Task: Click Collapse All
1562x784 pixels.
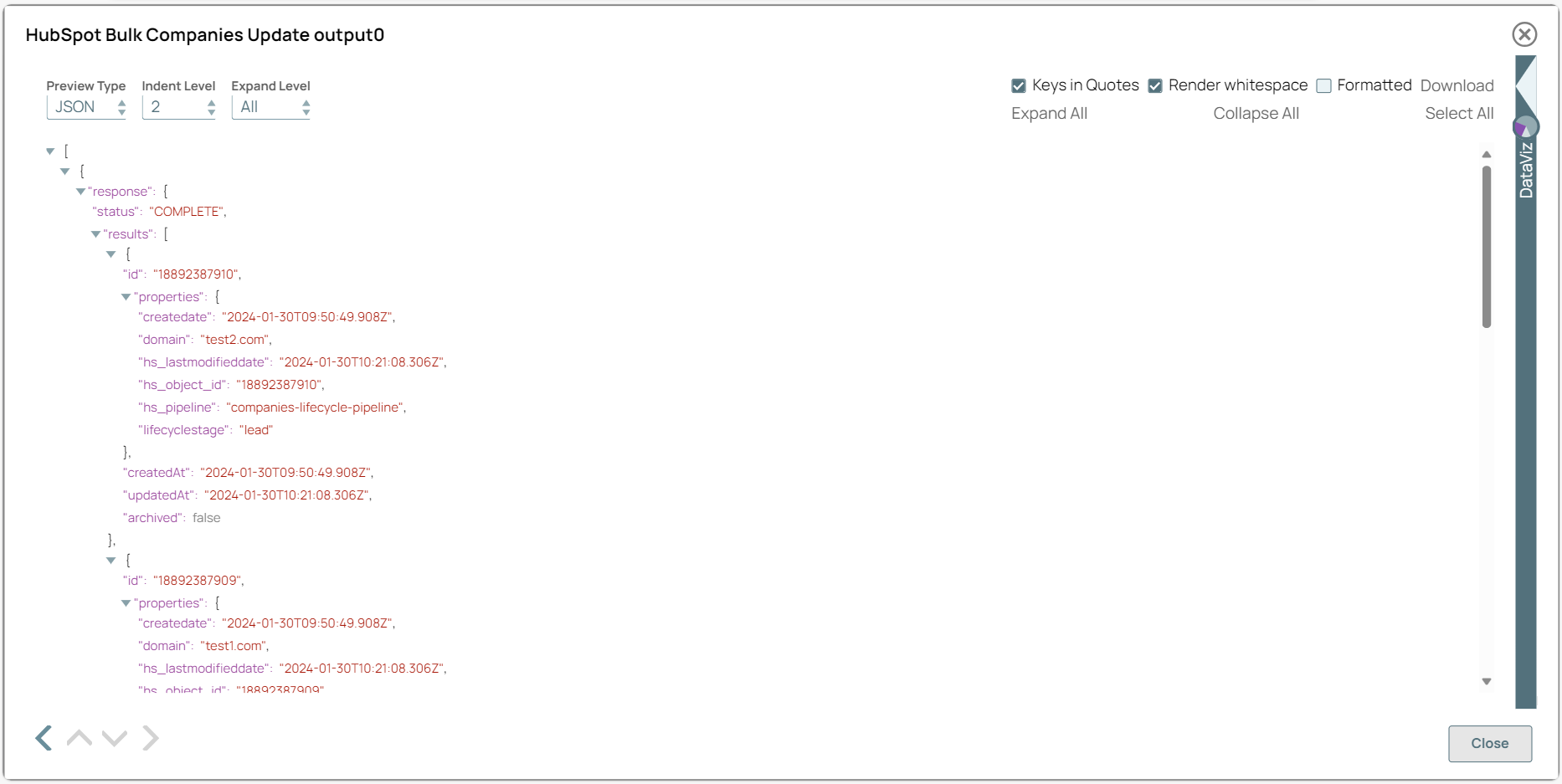Action: point(1256,114)
